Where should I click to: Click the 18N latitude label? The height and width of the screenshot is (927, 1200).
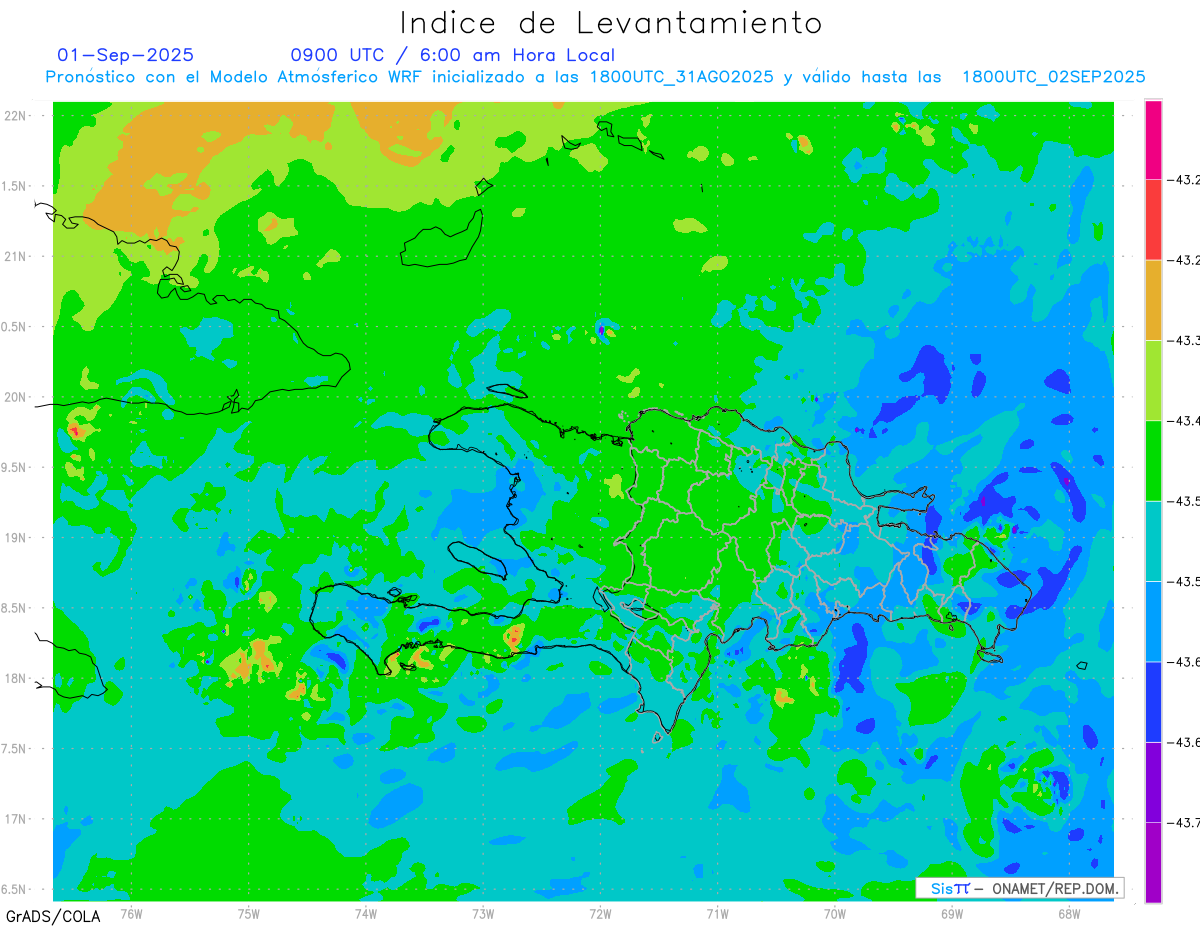tap(14, 678)
